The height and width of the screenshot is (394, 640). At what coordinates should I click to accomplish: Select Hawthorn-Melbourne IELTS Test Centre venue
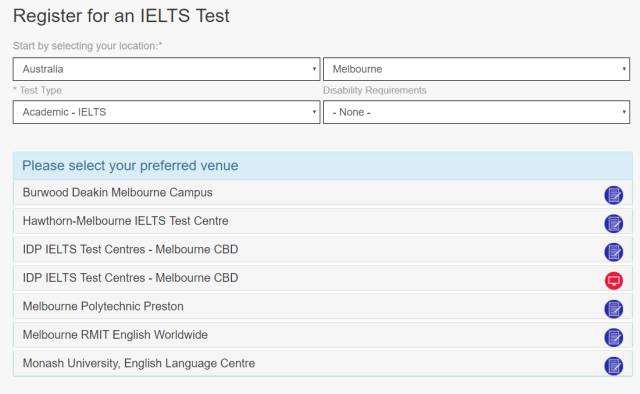coord(322,221)
